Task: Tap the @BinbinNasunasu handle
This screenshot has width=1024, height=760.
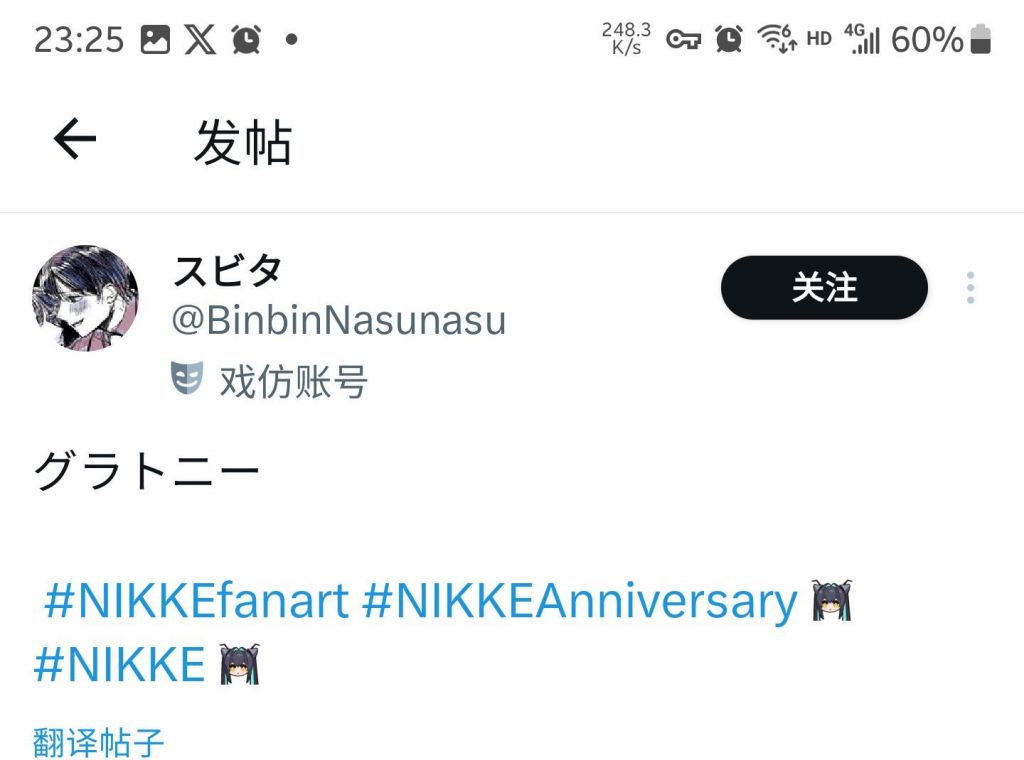Action: (339, 321)
